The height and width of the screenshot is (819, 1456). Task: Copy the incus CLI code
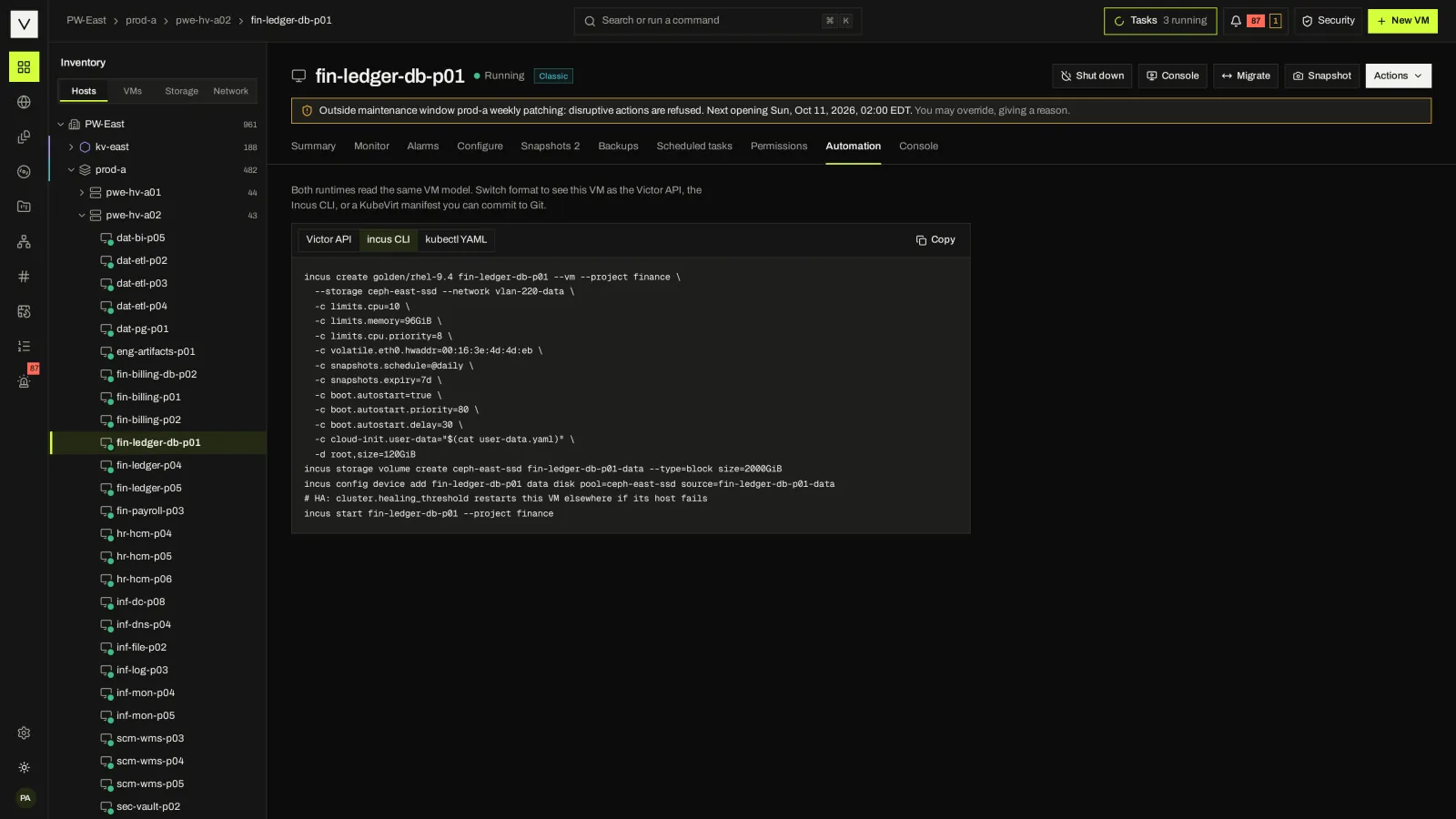coord(935,240)
